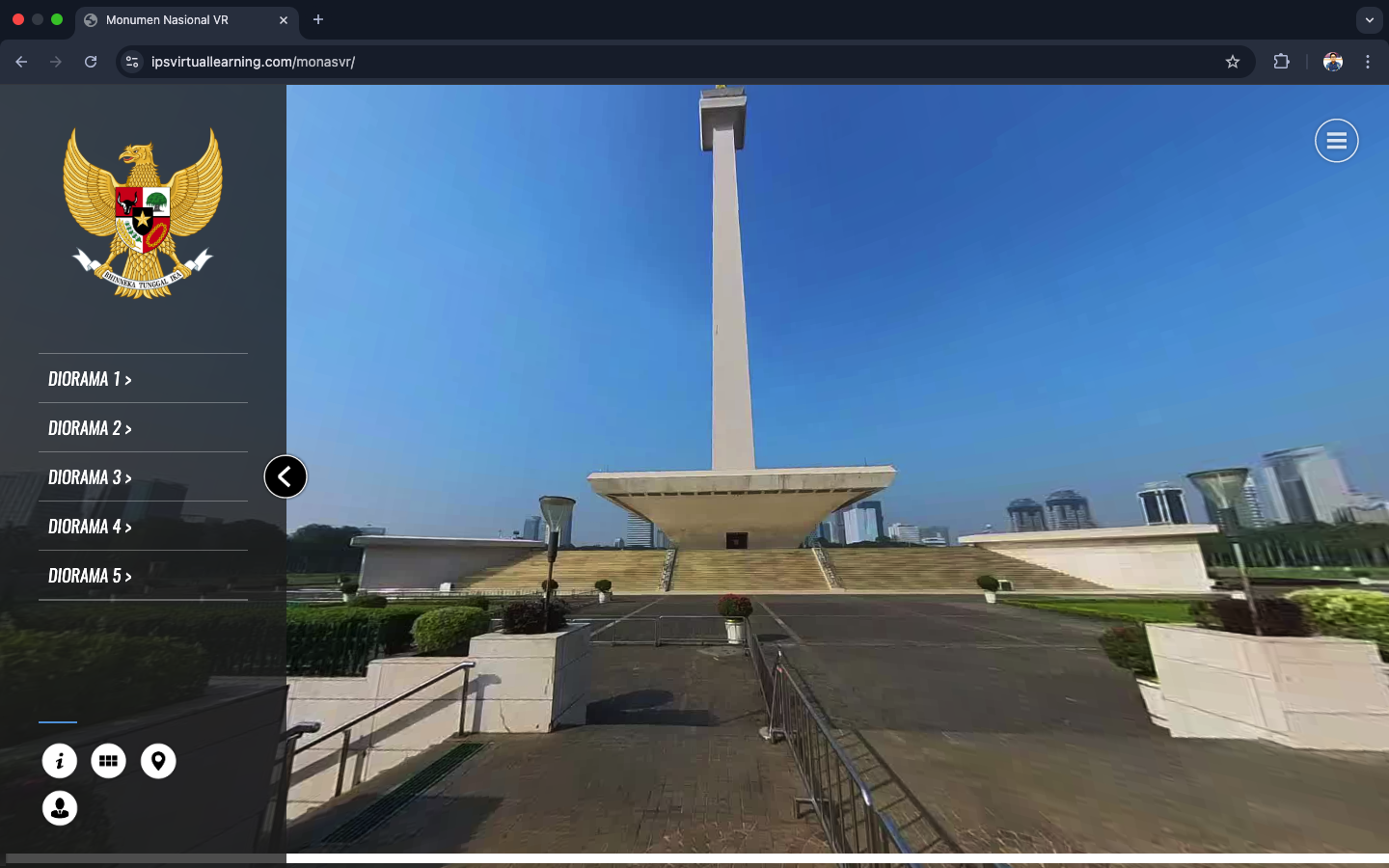The width and height of the screenshot is (1389, 868).
Task: Reload the Monumen Nasional VR page
Action: 91,62
